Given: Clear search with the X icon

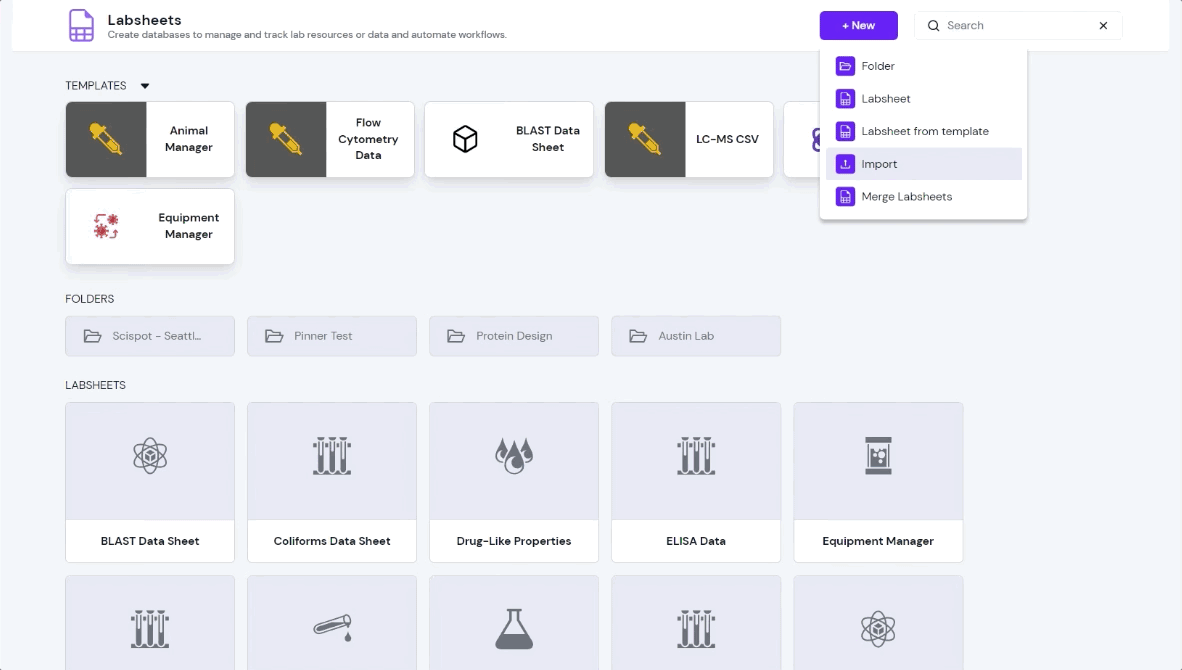Looking at the screenshot, I should pyautogui.click(x=1103, y=26).
